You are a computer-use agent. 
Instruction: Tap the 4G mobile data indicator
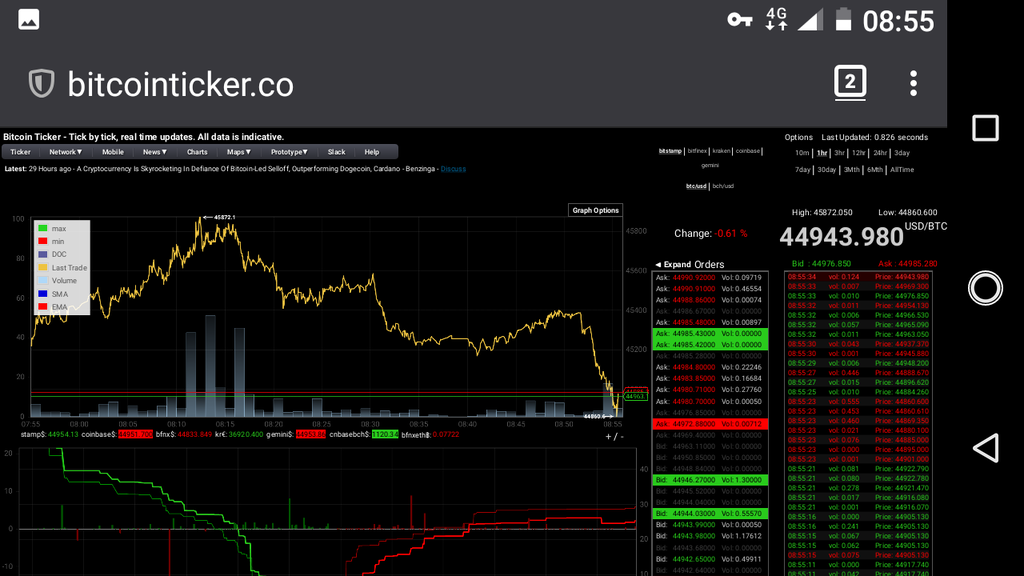pos(776,20)
